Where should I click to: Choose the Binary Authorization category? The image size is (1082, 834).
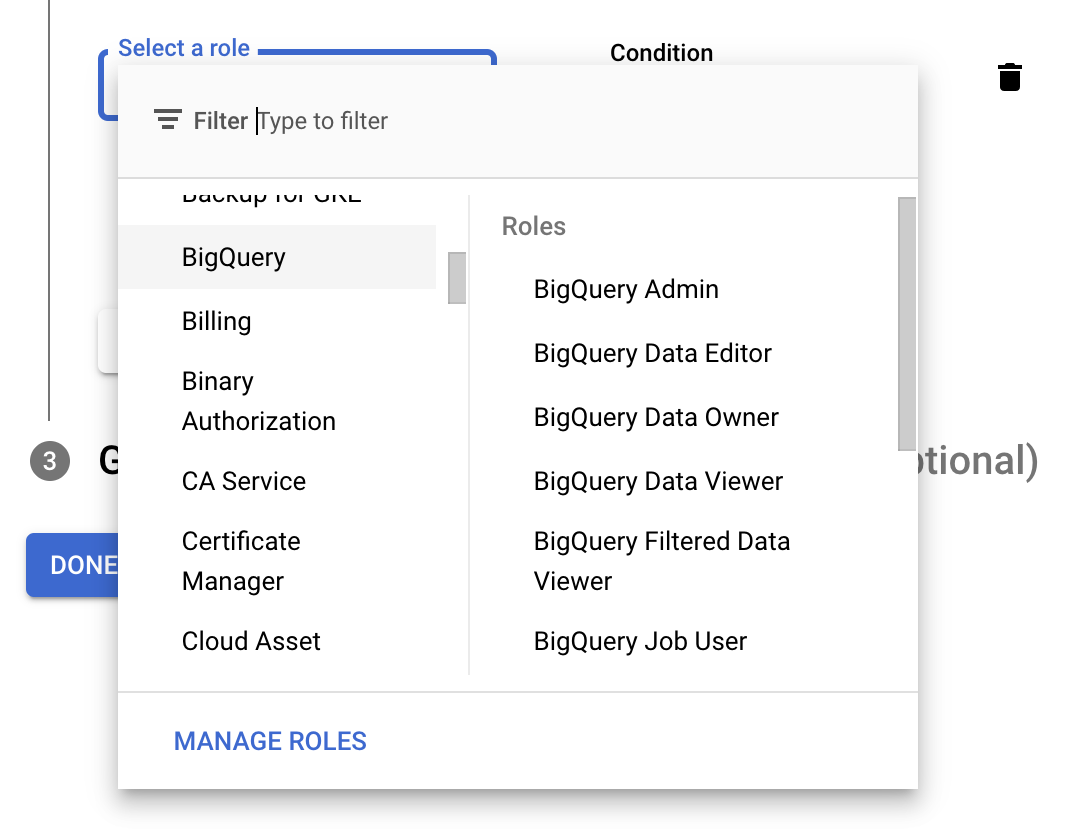(258, 401)
